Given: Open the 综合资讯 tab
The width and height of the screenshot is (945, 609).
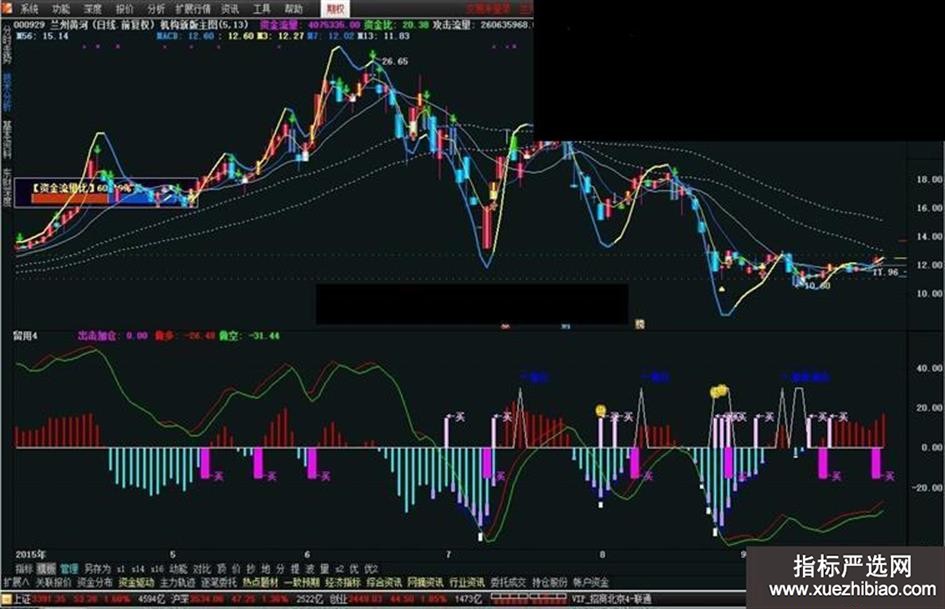Looking at the screenshot, I should 384,582.
